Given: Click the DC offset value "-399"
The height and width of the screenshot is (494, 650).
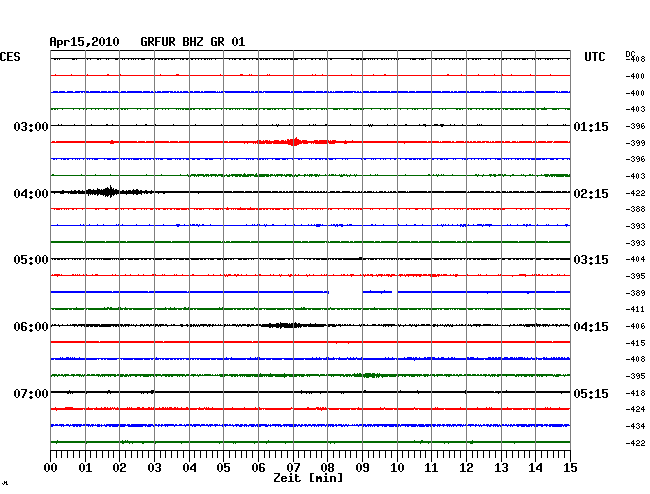Looking at the screenshot, I should coord(635,143).
